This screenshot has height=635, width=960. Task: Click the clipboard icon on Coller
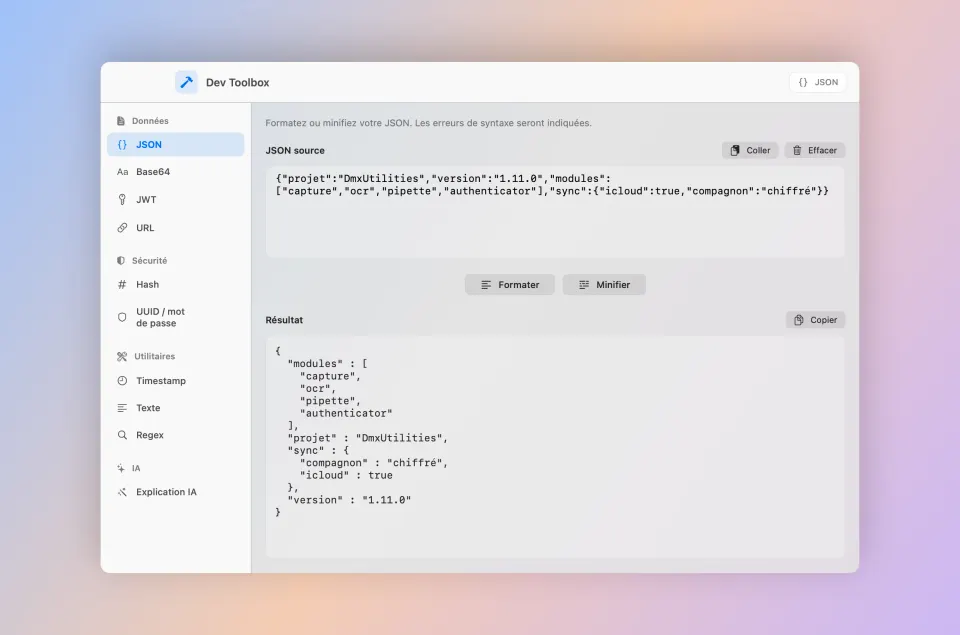click(x=735, y=151)
